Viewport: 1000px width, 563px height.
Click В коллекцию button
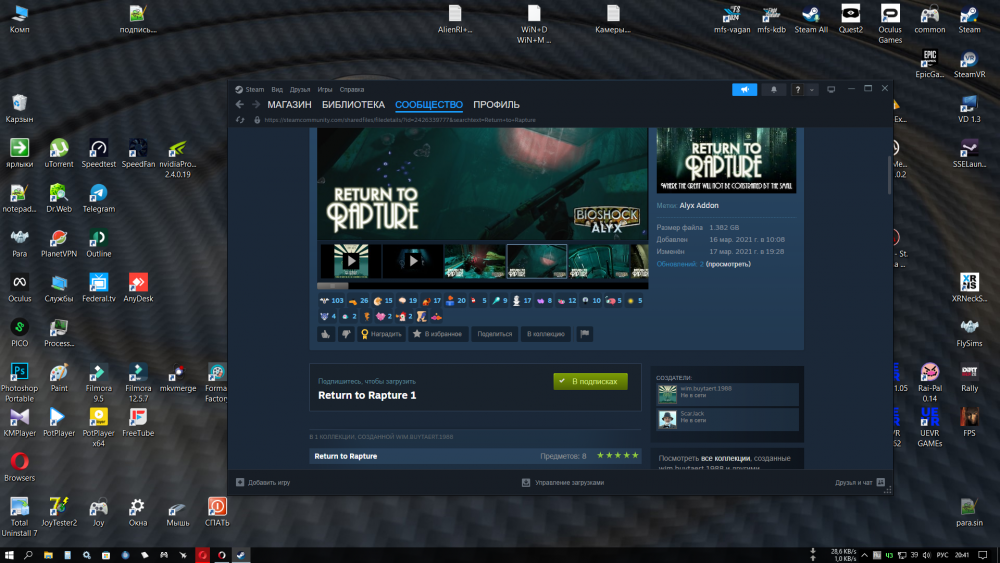[545, 334]
